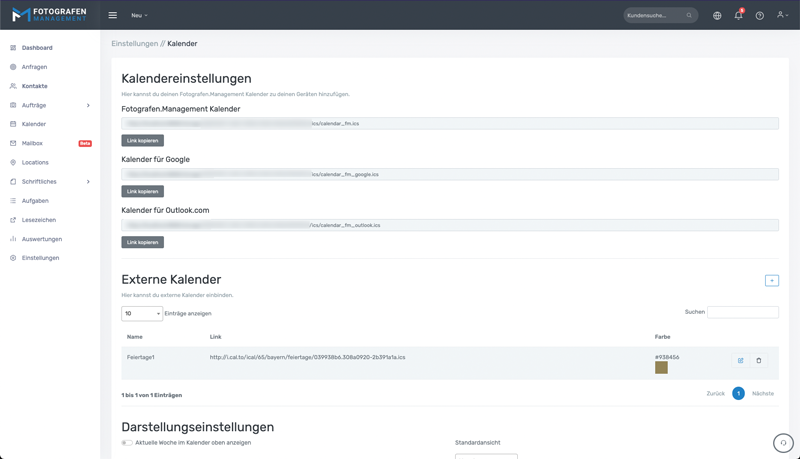This screenshot has width=800, height=459.
Task: Toggle the hamburger sidebar menu
Action: 112,15
